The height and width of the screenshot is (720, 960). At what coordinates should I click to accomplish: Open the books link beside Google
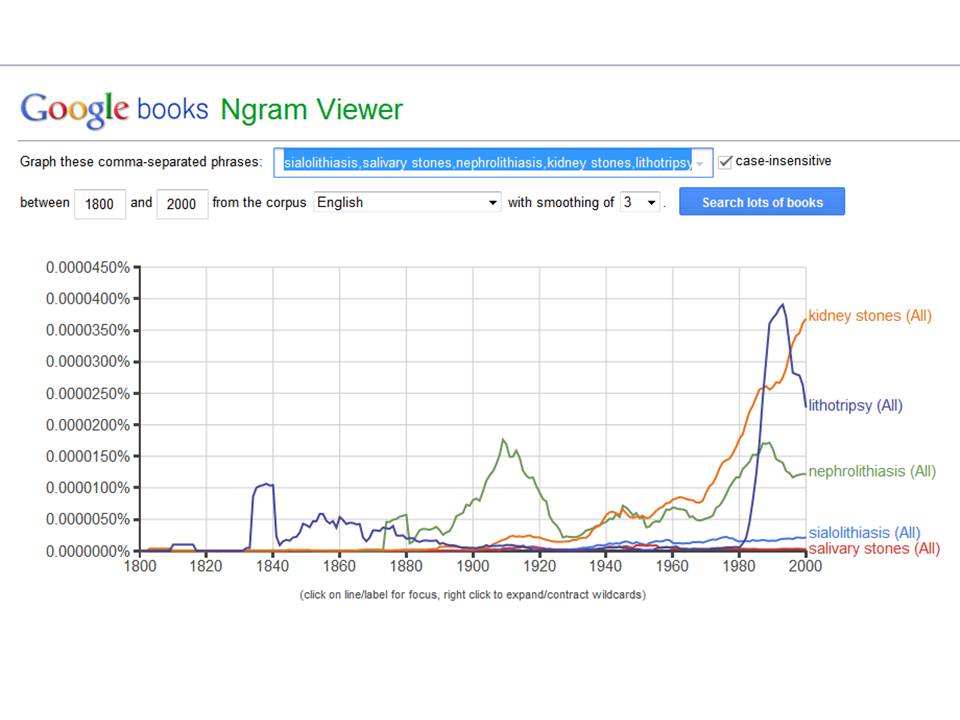173,110
